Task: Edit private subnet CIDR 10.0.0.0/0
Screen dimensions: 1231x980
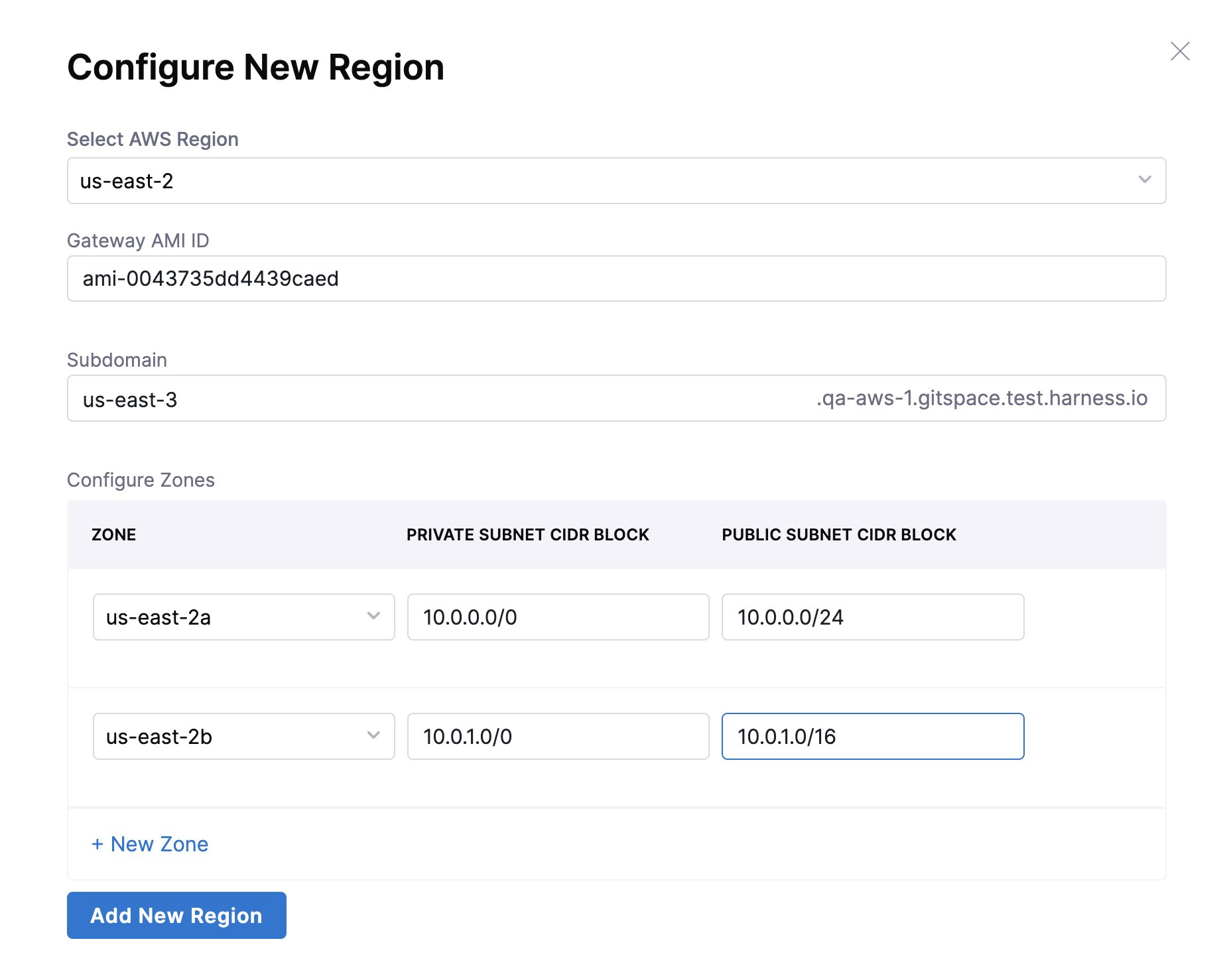Action: point(557,617)
